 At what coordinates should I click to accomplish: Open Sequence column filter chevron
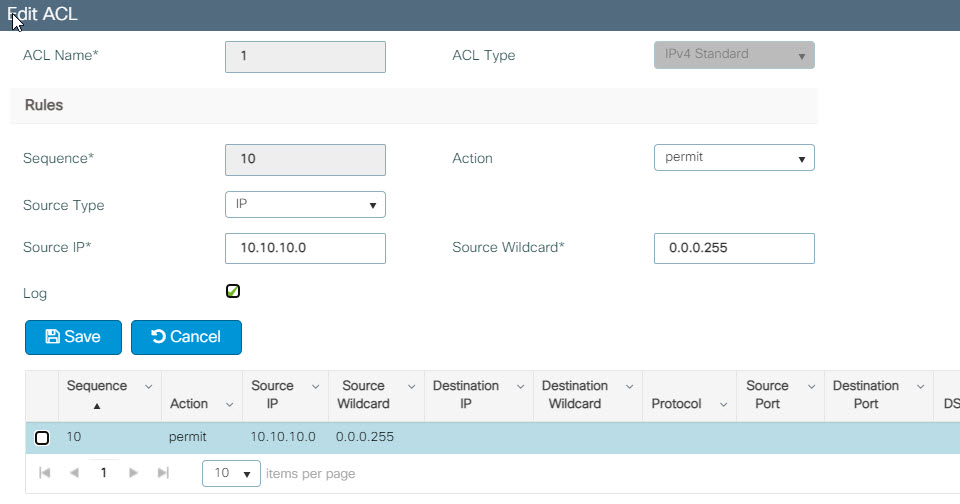click(148, 386)
